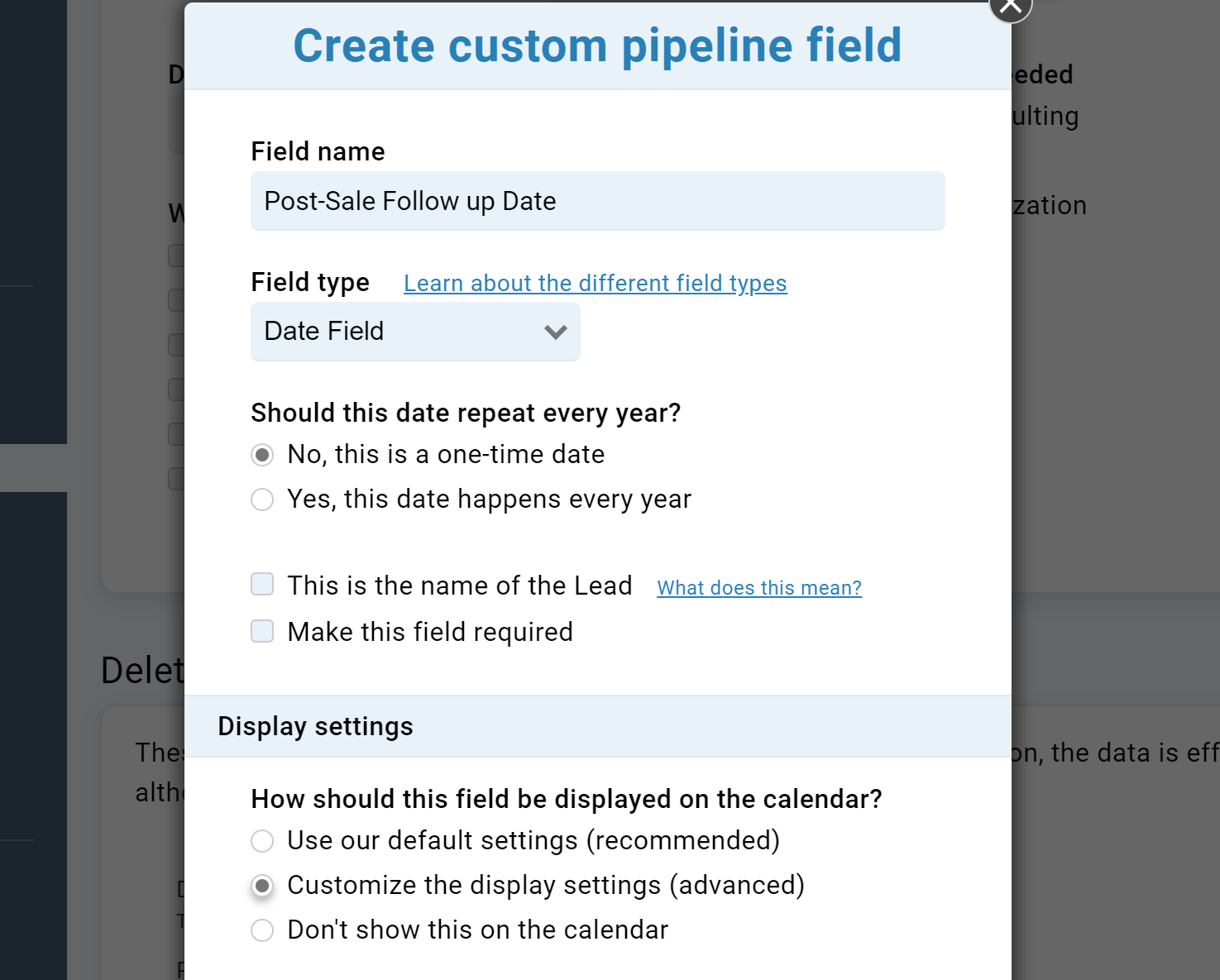Click the 'Field type' label
The image size is (1220, 980).
pos(309,282)
